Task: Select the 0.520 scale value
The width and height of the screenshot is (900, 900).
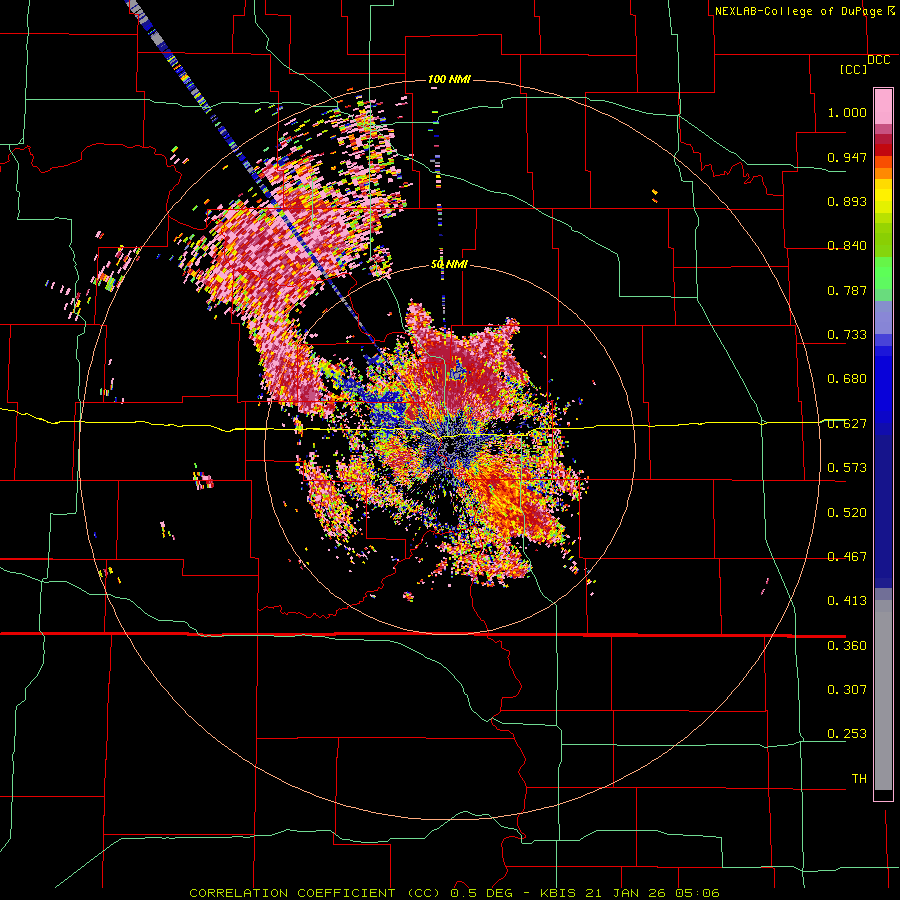Action: 847,513
